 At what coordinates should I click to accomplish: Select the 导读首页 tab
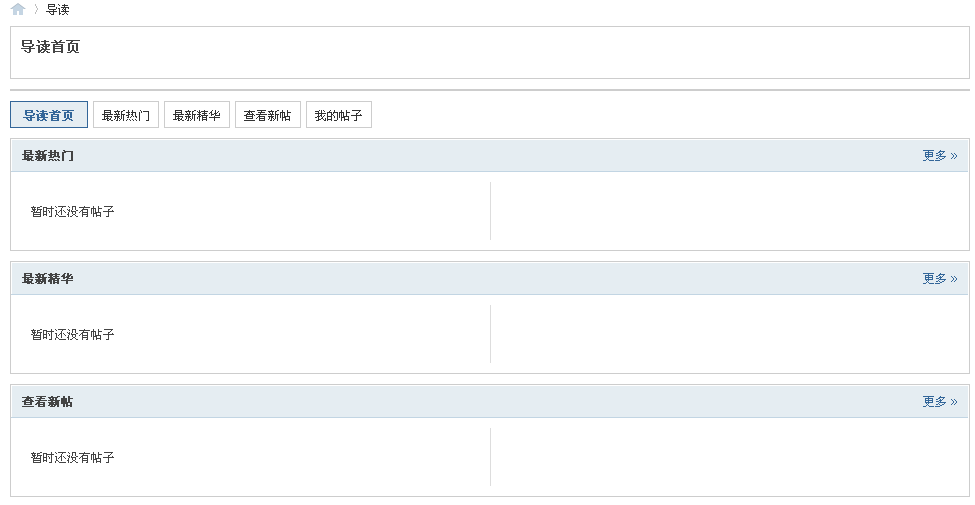49,115
